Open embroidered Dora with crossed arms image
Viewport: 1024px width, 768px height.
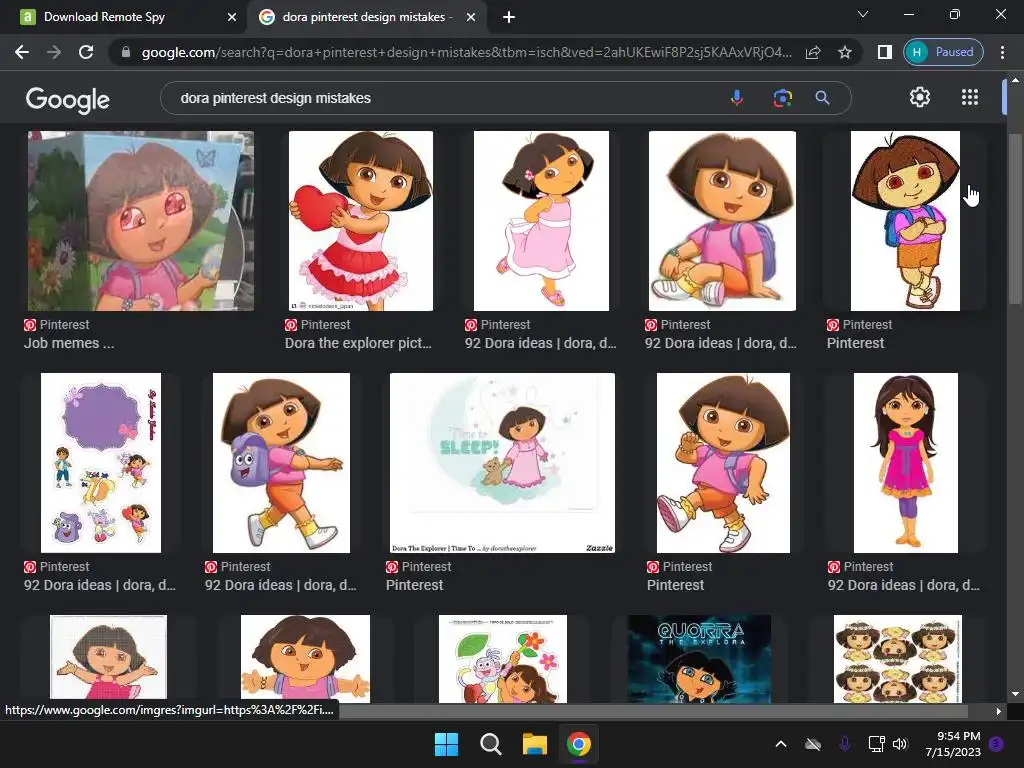[905, 221]
